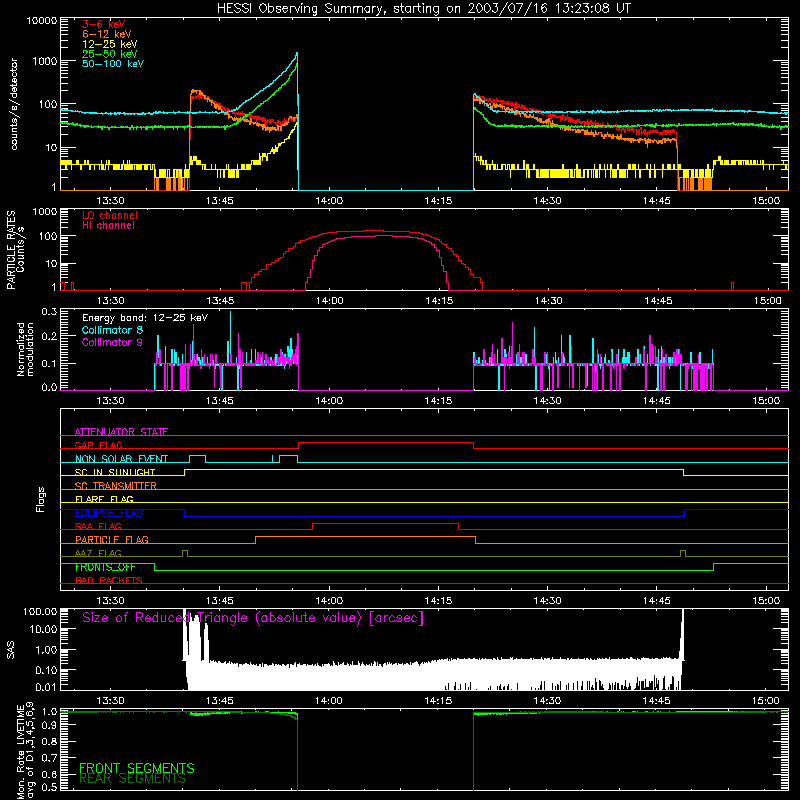Screen dimensions: 800x800
Task: Select the 'SC_TRANSMITTER' flag label
Action: tap(116, 486)
